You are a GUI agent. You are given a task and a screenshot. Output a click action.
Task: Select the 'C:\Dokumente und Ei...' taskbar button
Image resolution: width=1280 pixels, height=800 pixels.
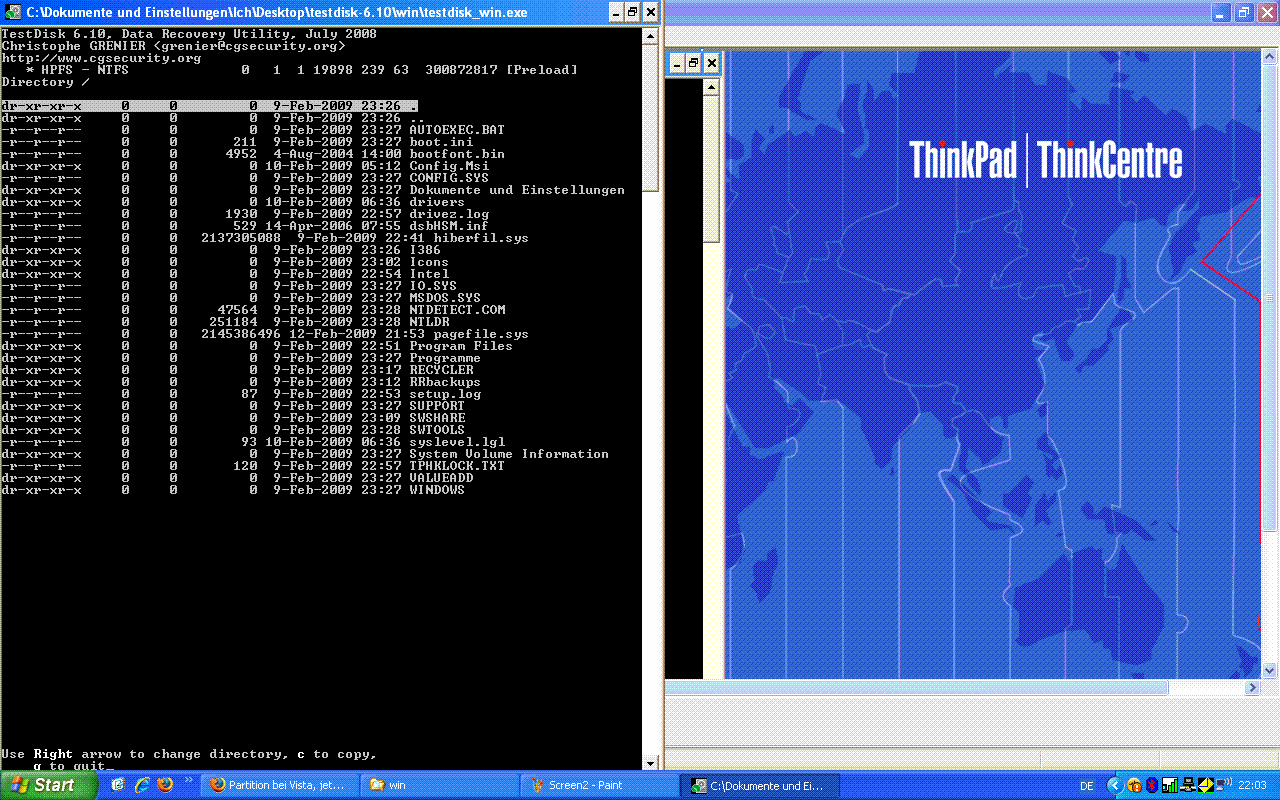point(760,785)
